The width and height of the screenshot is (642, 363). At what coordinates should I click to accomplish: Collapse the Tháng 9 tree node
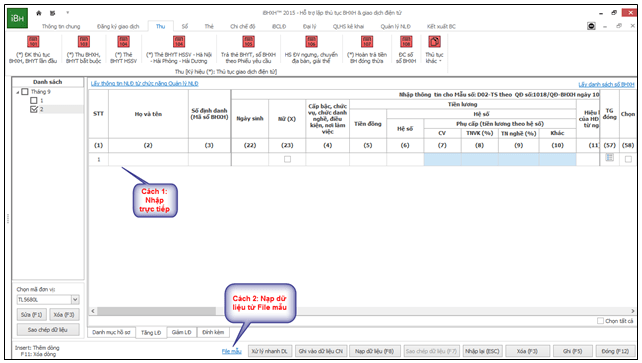click(x=18, y=92)
